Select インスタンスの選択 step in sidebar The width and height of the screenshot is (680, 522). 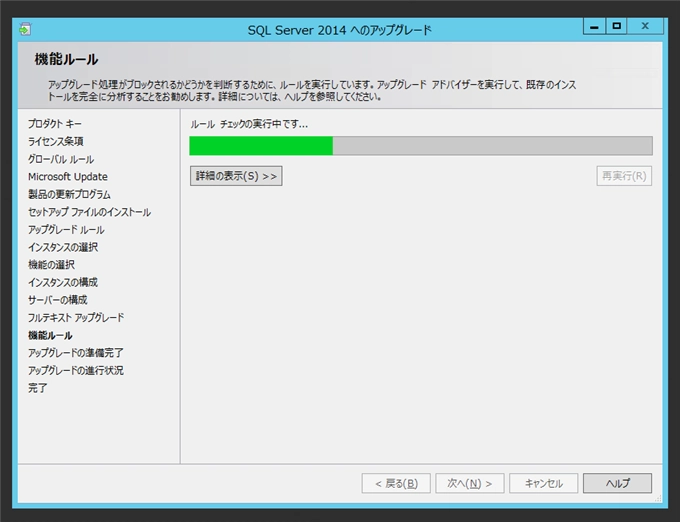(x=63, y=247)
